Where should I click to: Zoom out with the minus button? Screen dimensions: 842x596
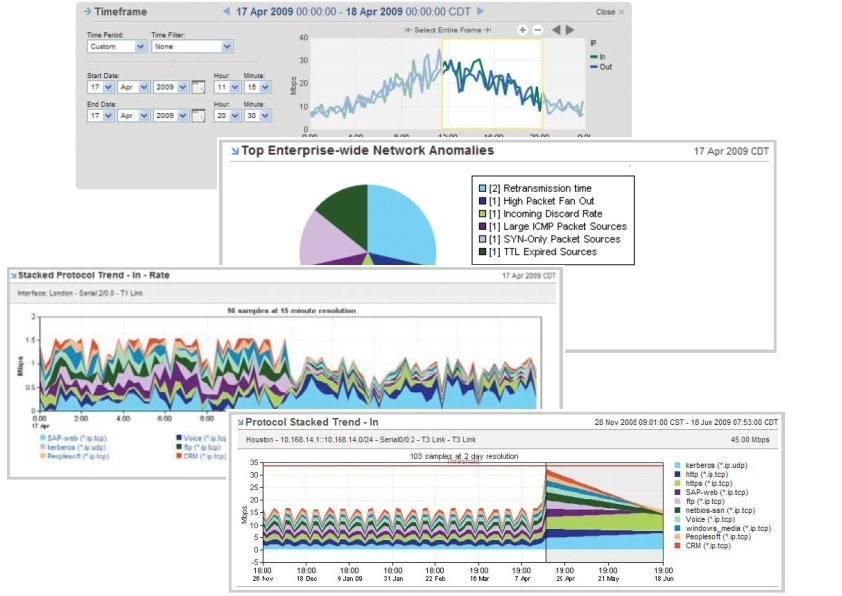537,30
